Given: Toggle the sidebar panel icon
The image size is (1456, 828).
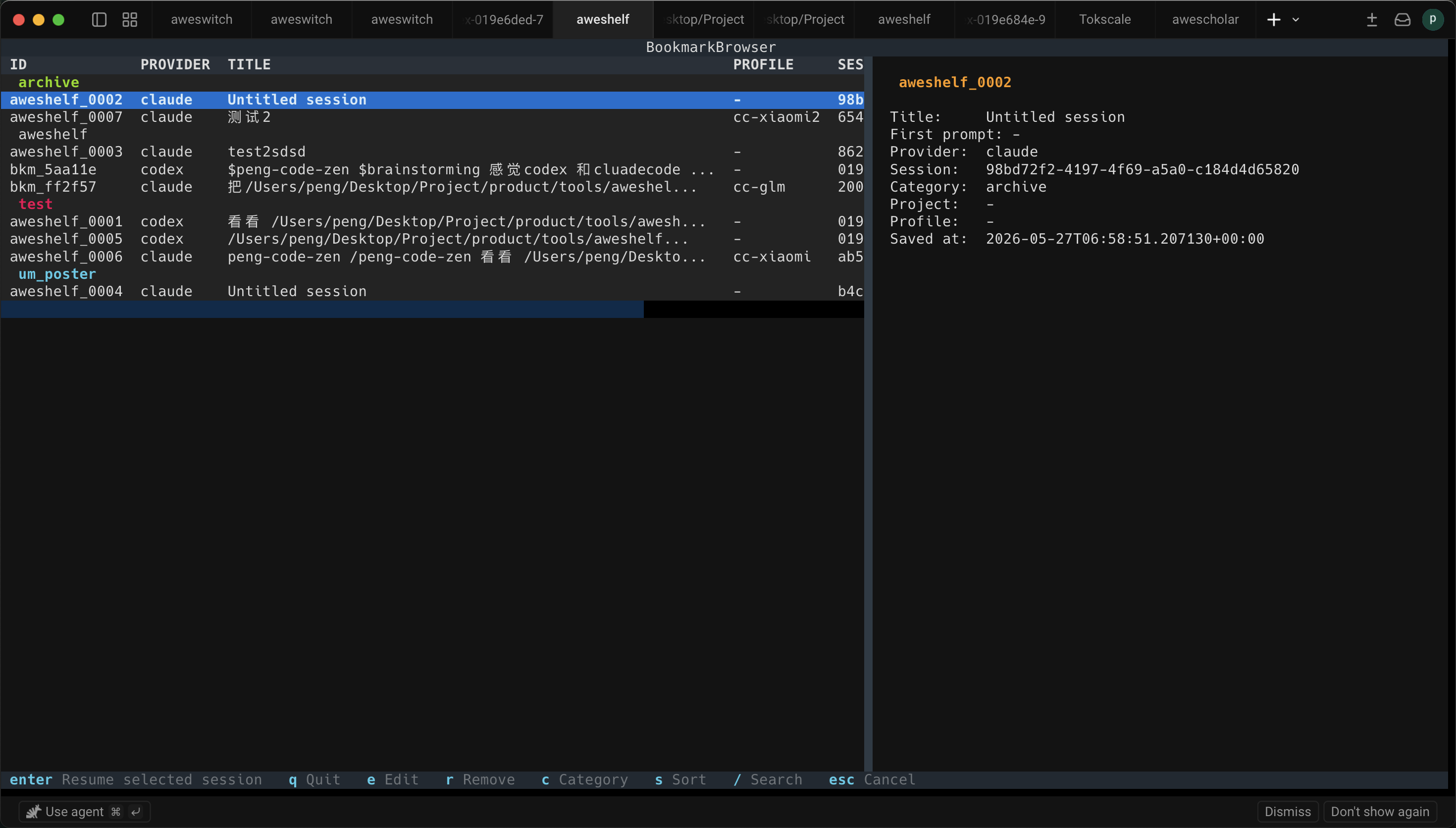Looking at the screenshot, I should (99, 19).
